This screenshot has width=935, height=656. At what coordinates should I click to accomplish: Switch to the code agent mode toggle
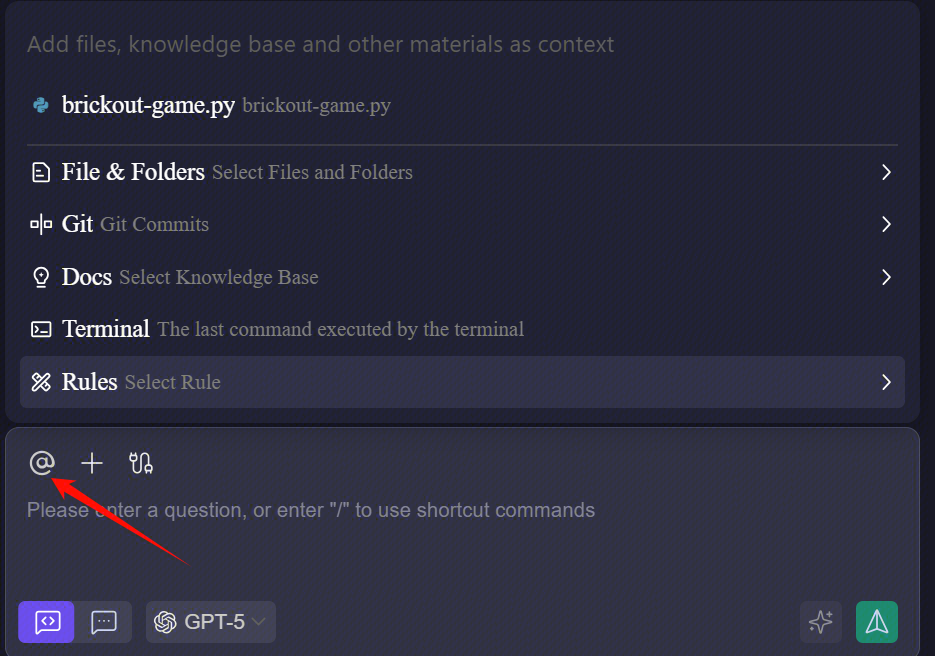tap(46, 622)
